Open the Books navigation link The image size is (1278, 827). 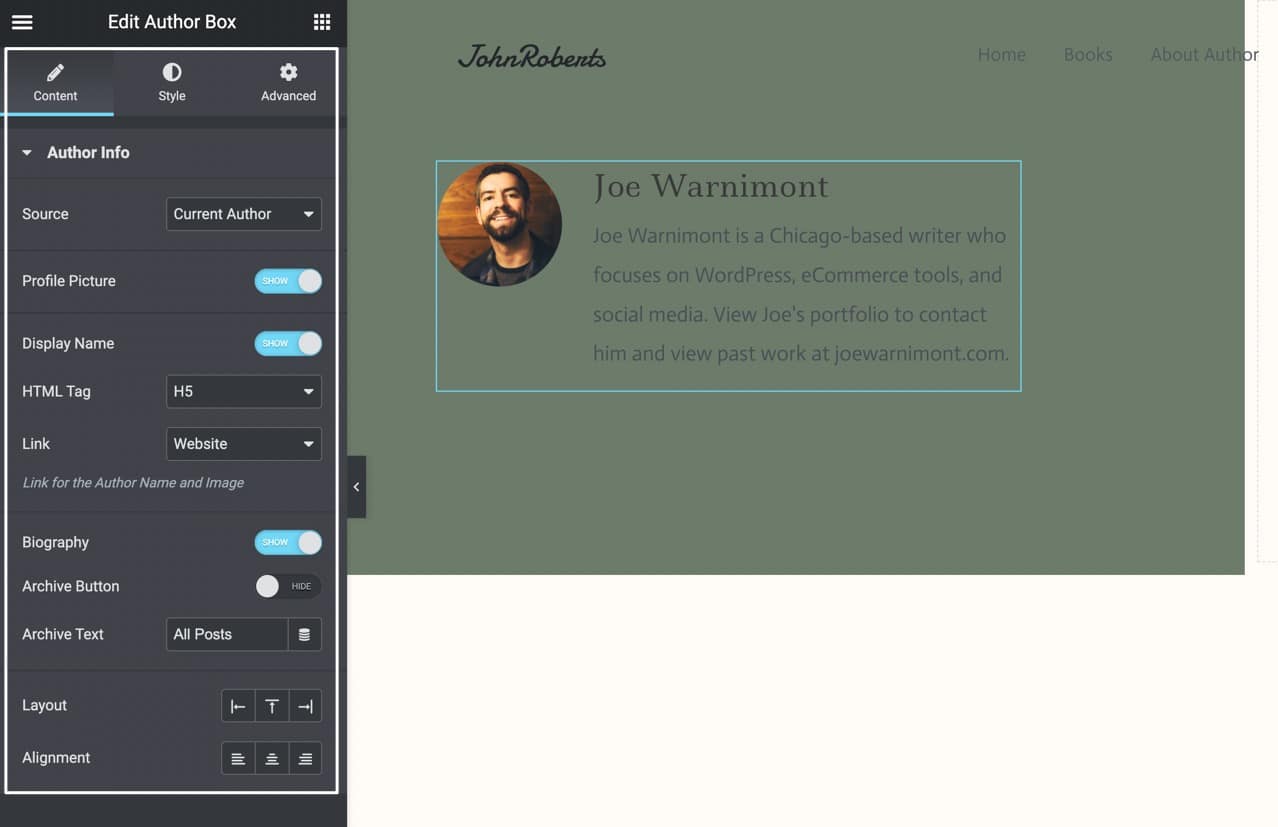pos(1088,54)
